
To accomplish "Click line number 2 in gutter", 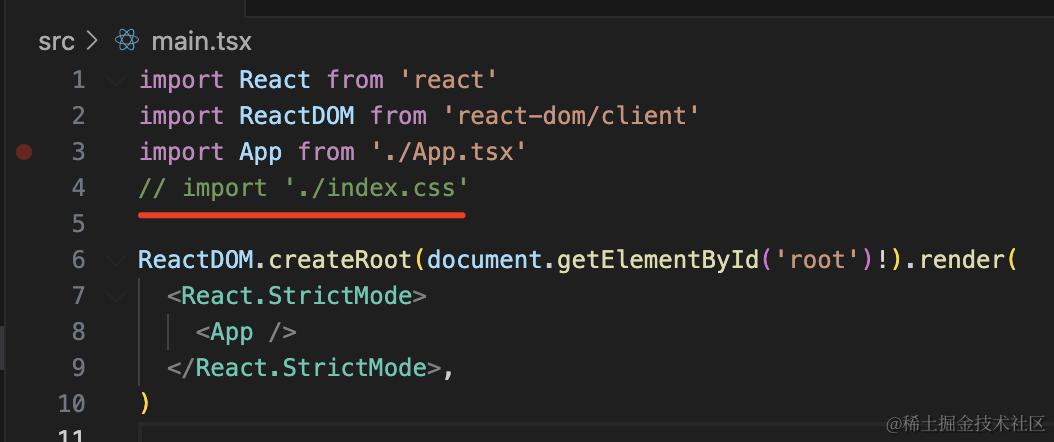I will [x=78, y=116].
